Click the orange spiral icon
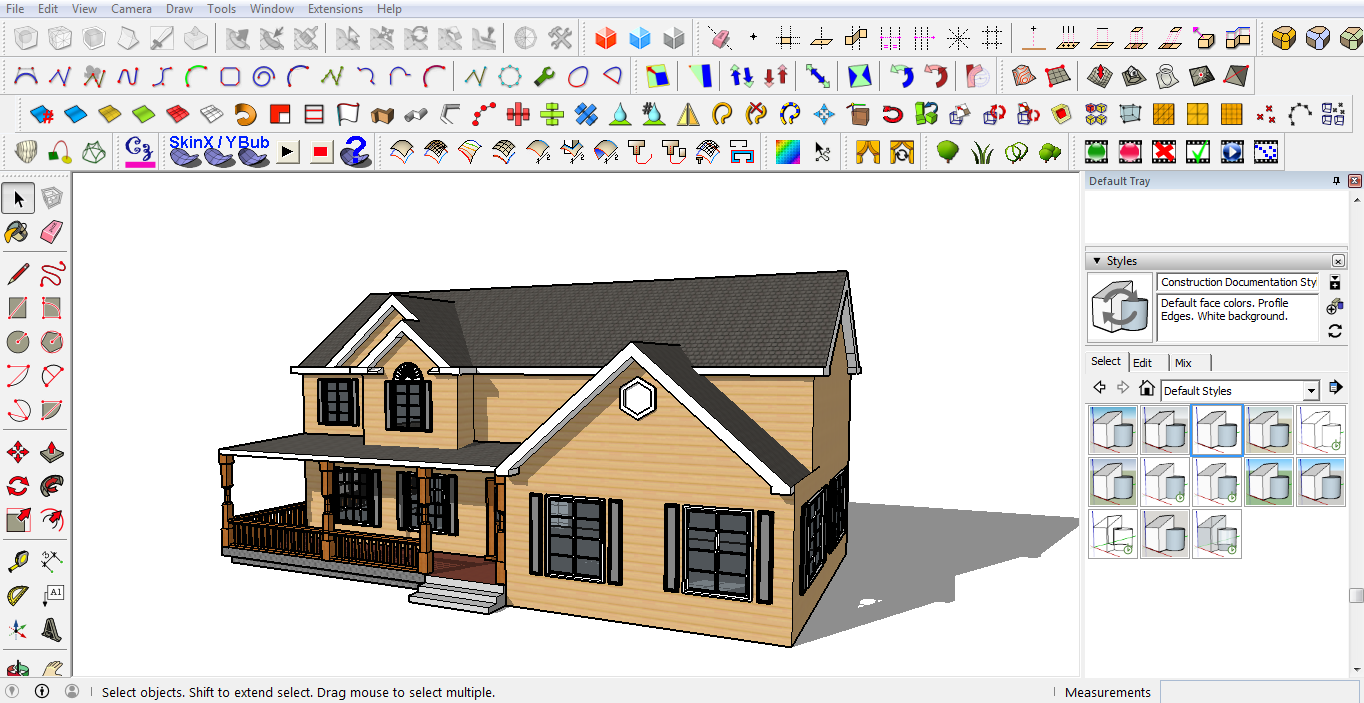 (245, 114)
